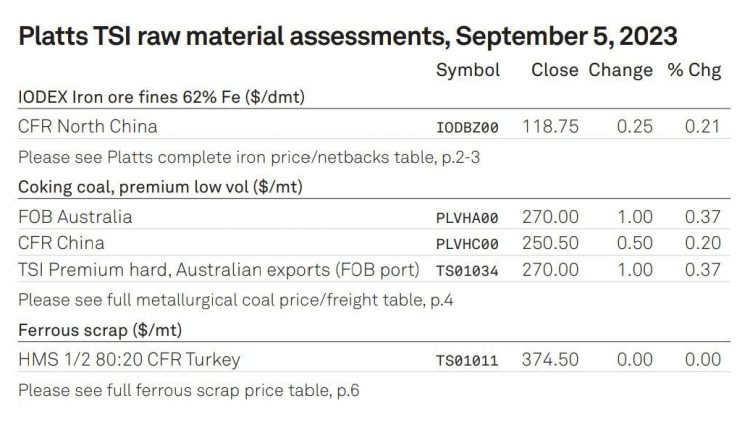Click symbol code IODBZ00
The image size is (750, 430).
point(467,128)
